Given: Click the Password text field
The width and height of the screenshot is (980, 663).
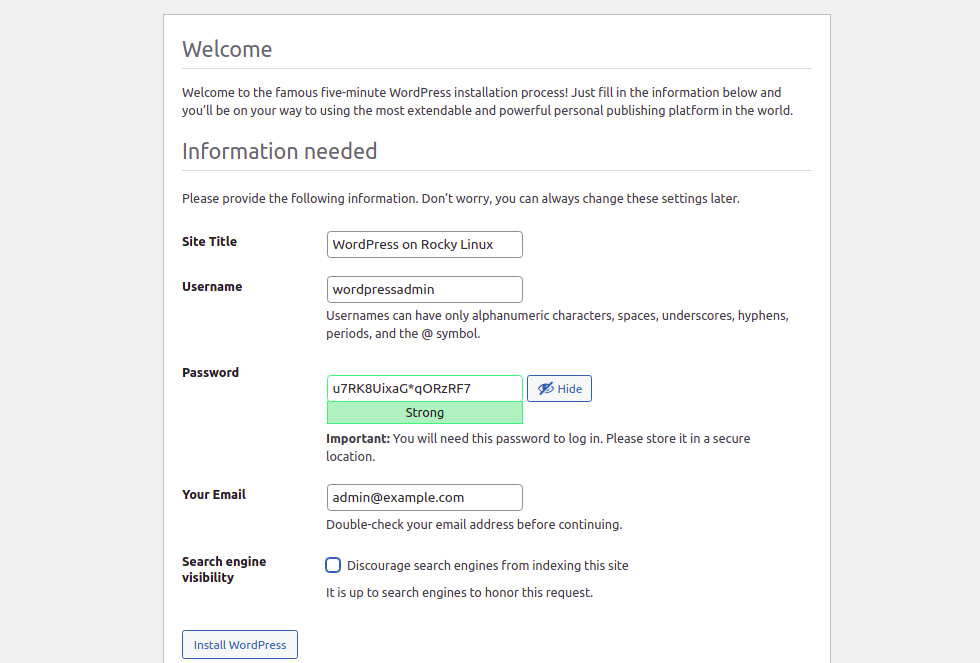Looking at the screenshot, I should [x=424, y=388].
